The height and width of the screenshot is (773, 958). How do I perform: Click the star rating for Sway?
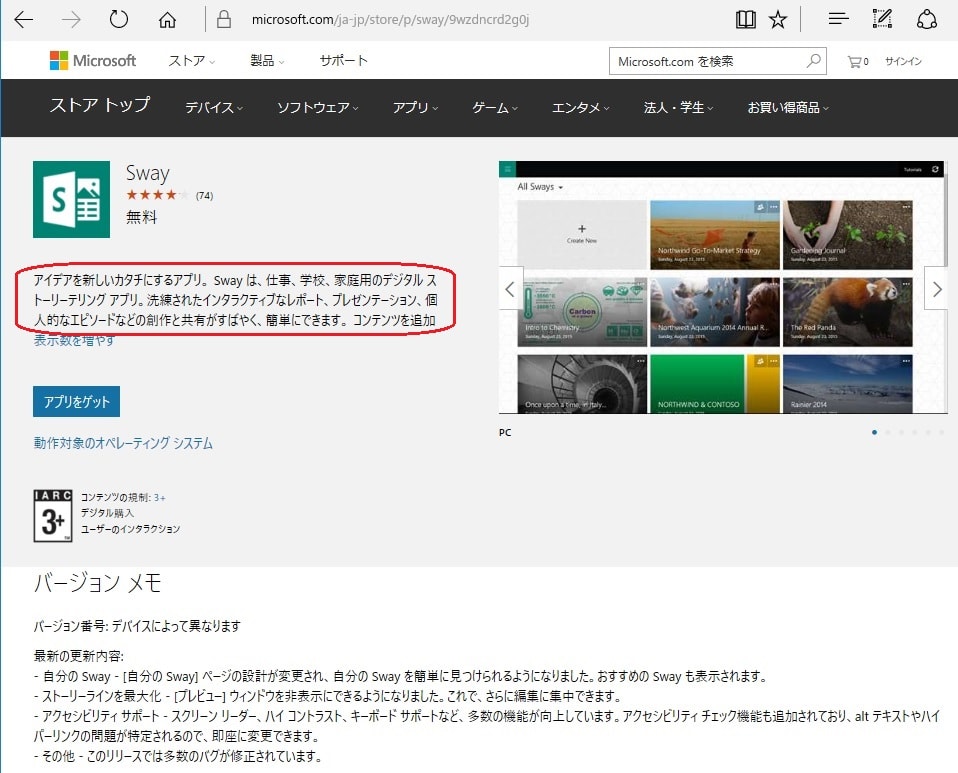pos(158,195)
